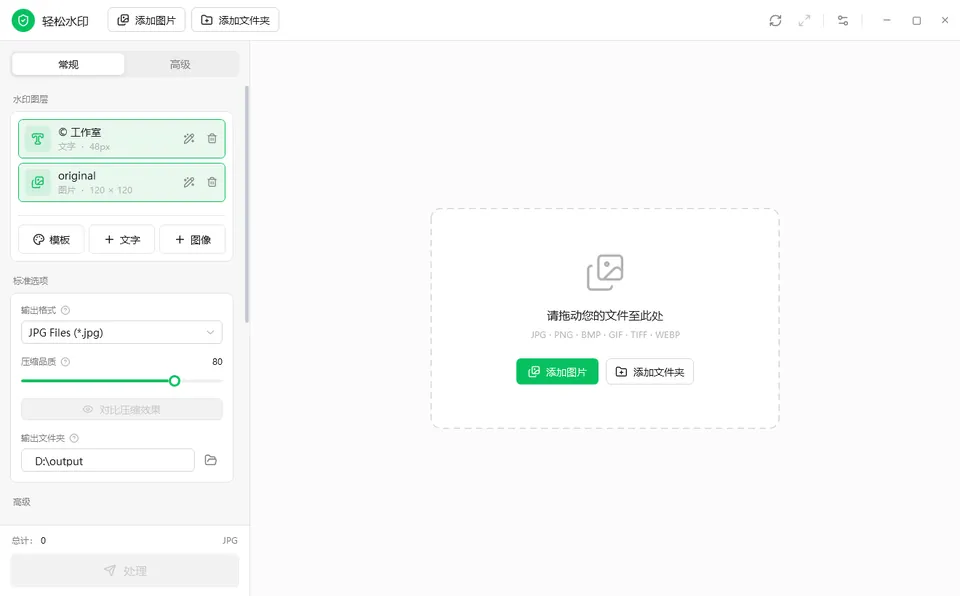Click the 轻松水印 green shield logo
960x596 pixels.
[23, 20]
